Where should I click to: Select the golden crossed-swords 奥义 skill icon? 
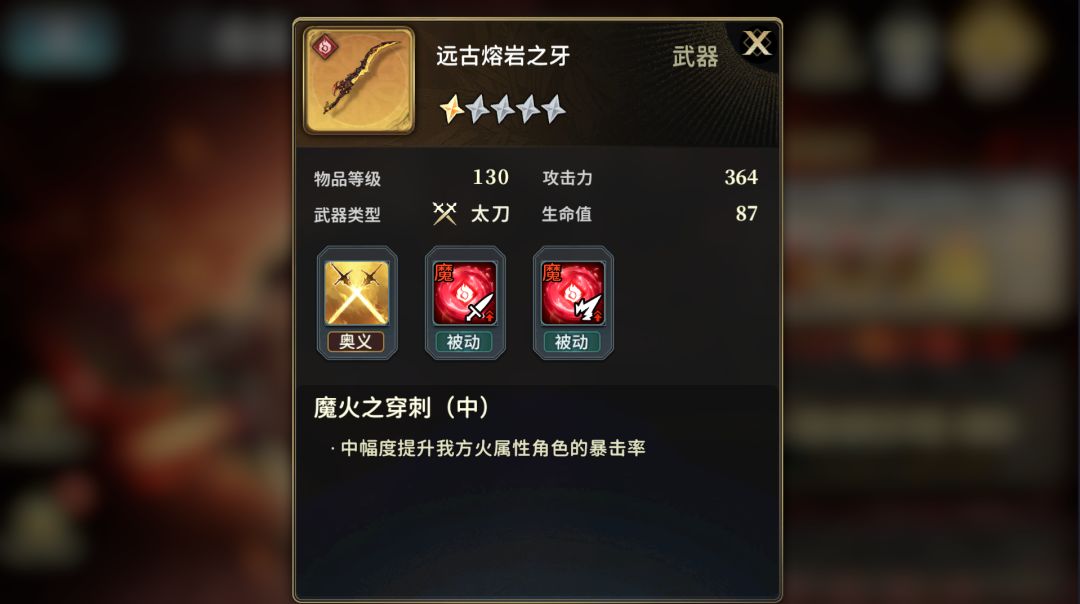357,293
